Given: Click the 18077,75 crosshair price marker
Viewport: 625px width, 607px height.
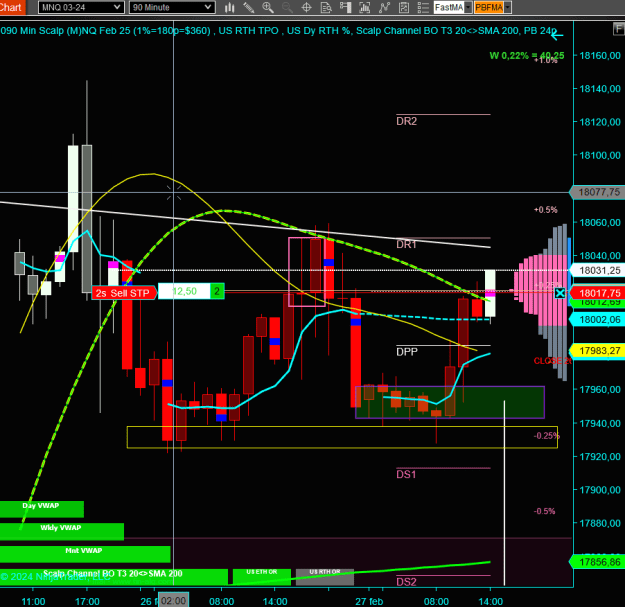Looking at the screenshot, I should click(597, 193).
